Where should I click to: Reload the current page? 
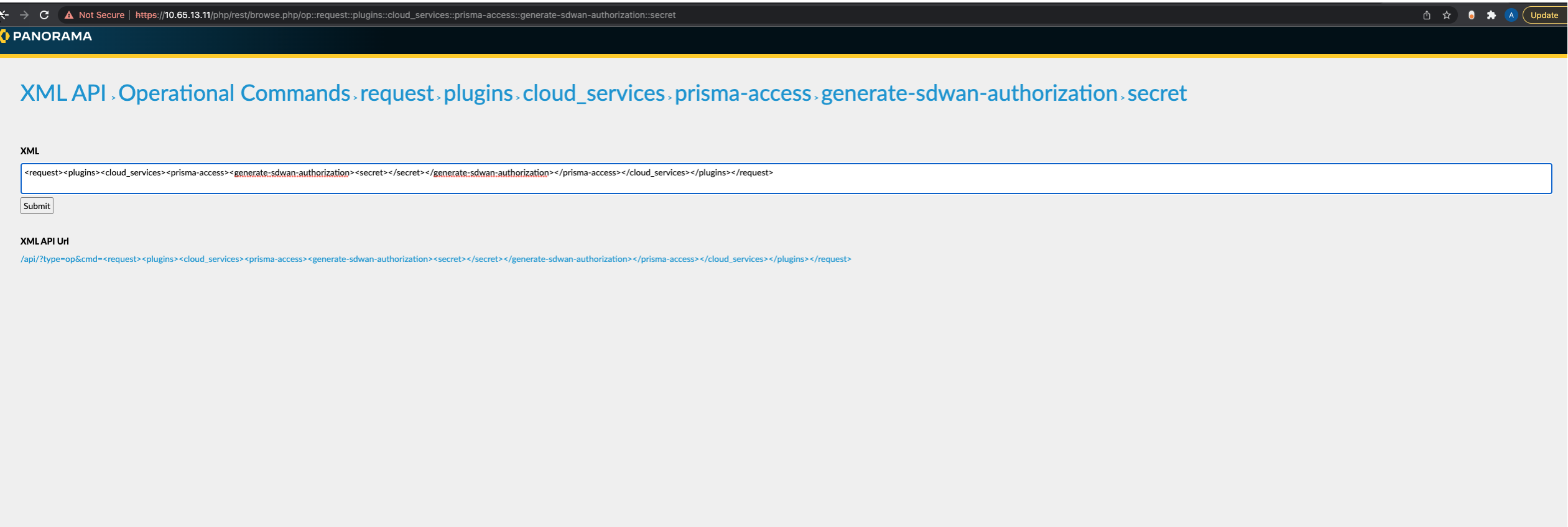(x=44, y=15)
